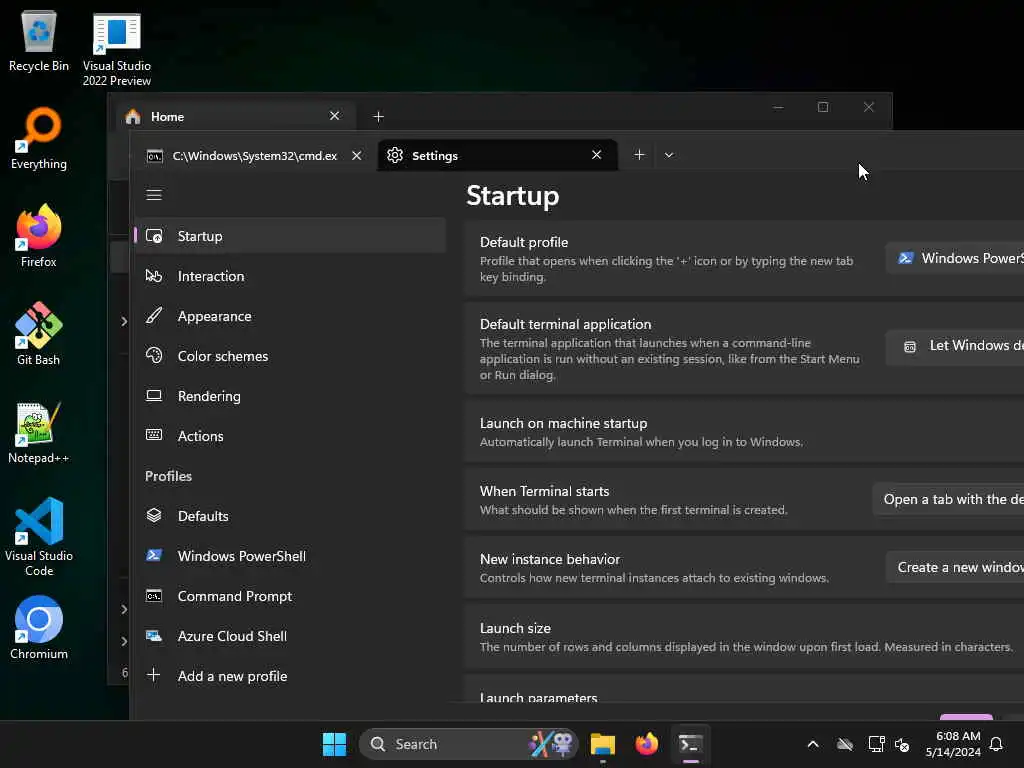Launch Git Bash desktop shortcut
The width and height of the screenshot is (1024, 768).
pos(39,334)
